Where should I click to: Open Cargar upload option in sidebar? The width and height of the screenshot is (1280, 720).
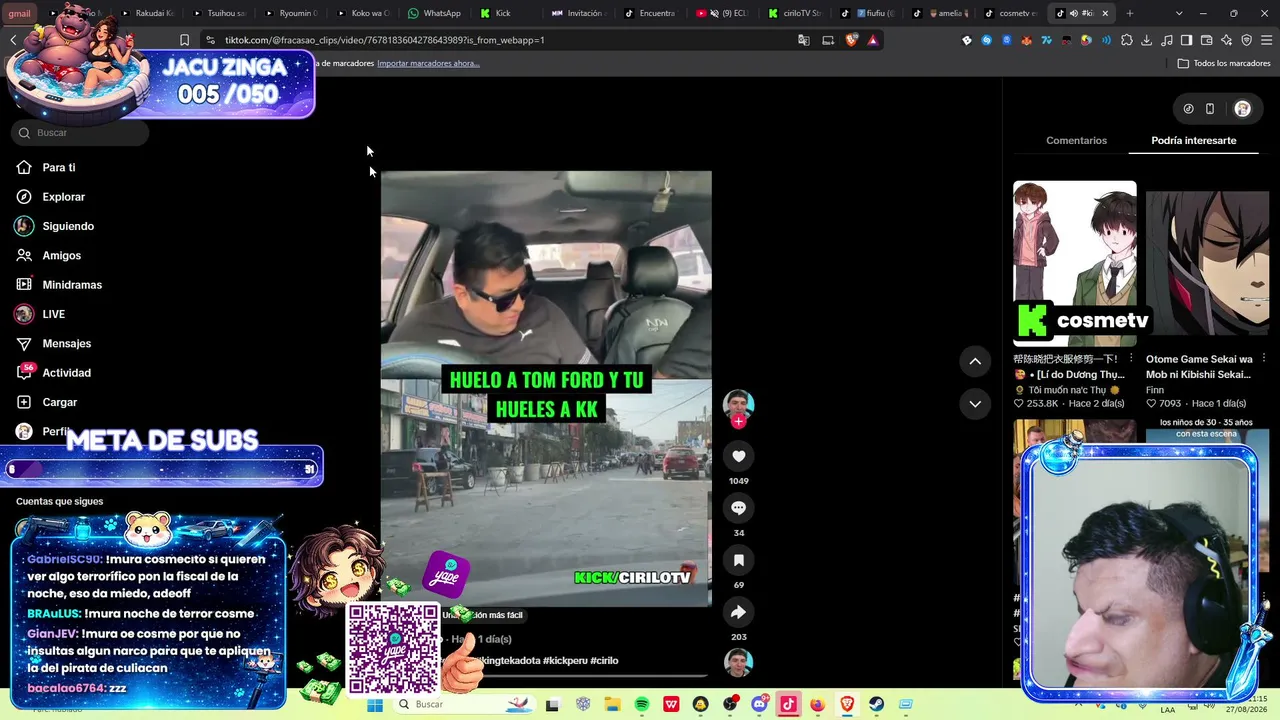pyautogui.click(x=59, y=402)
